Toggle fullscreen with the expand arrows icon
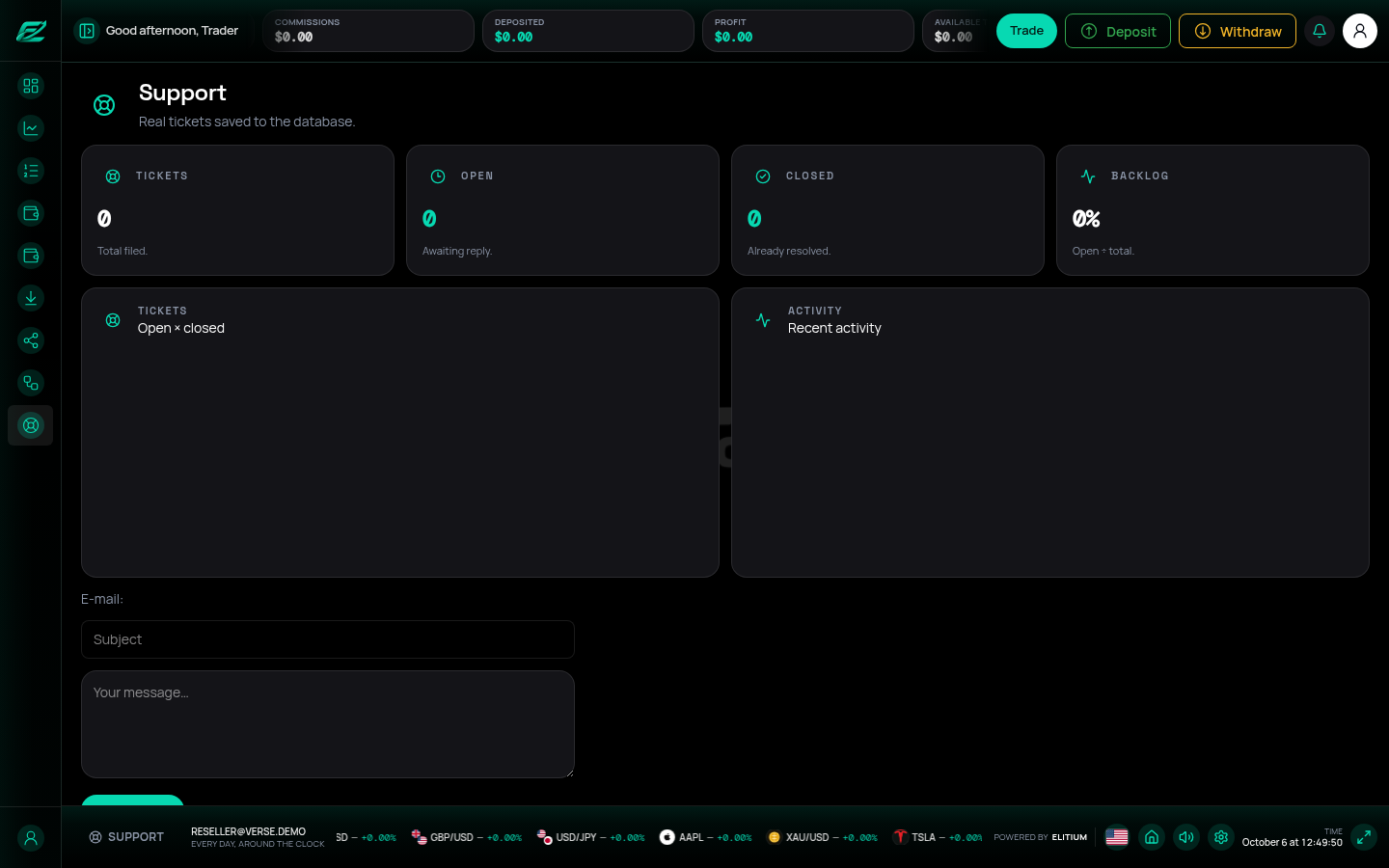The height and width of the screenshot is (868, 1389). pos(1364,837)
